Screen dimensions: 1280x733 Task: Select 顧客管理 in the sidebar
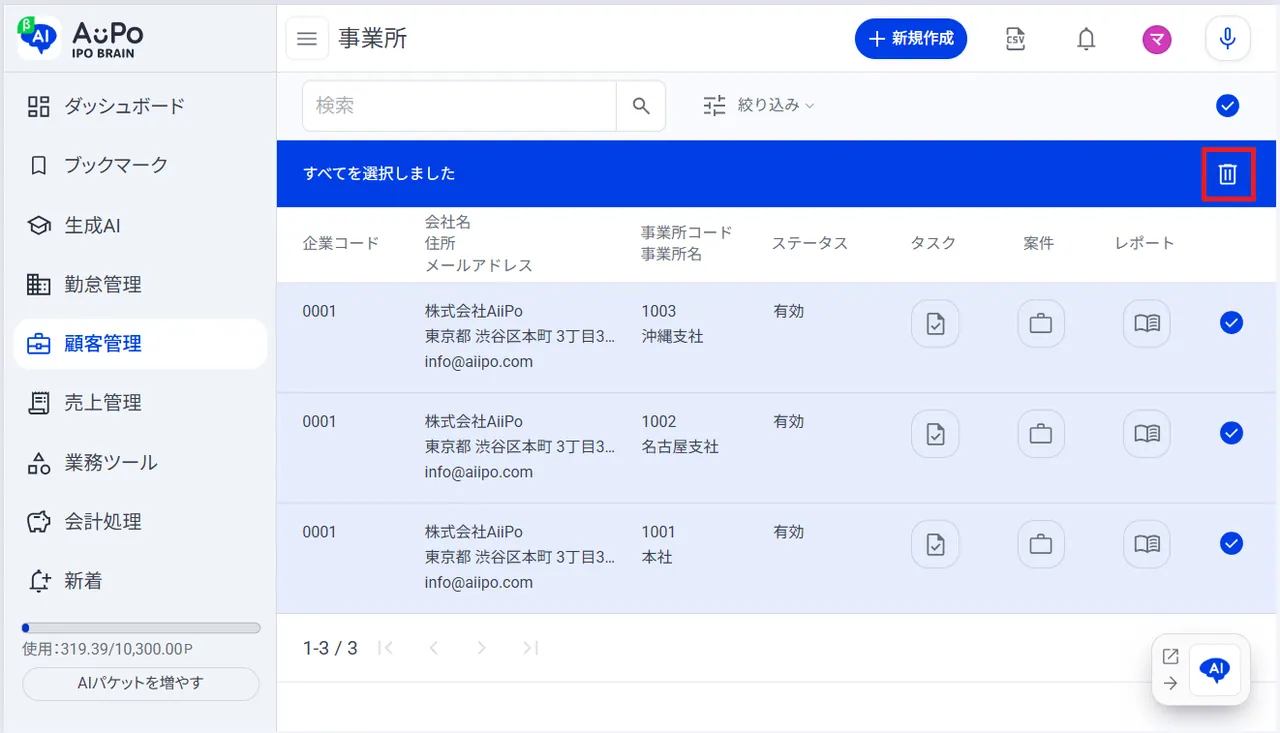tap(141, 344)
